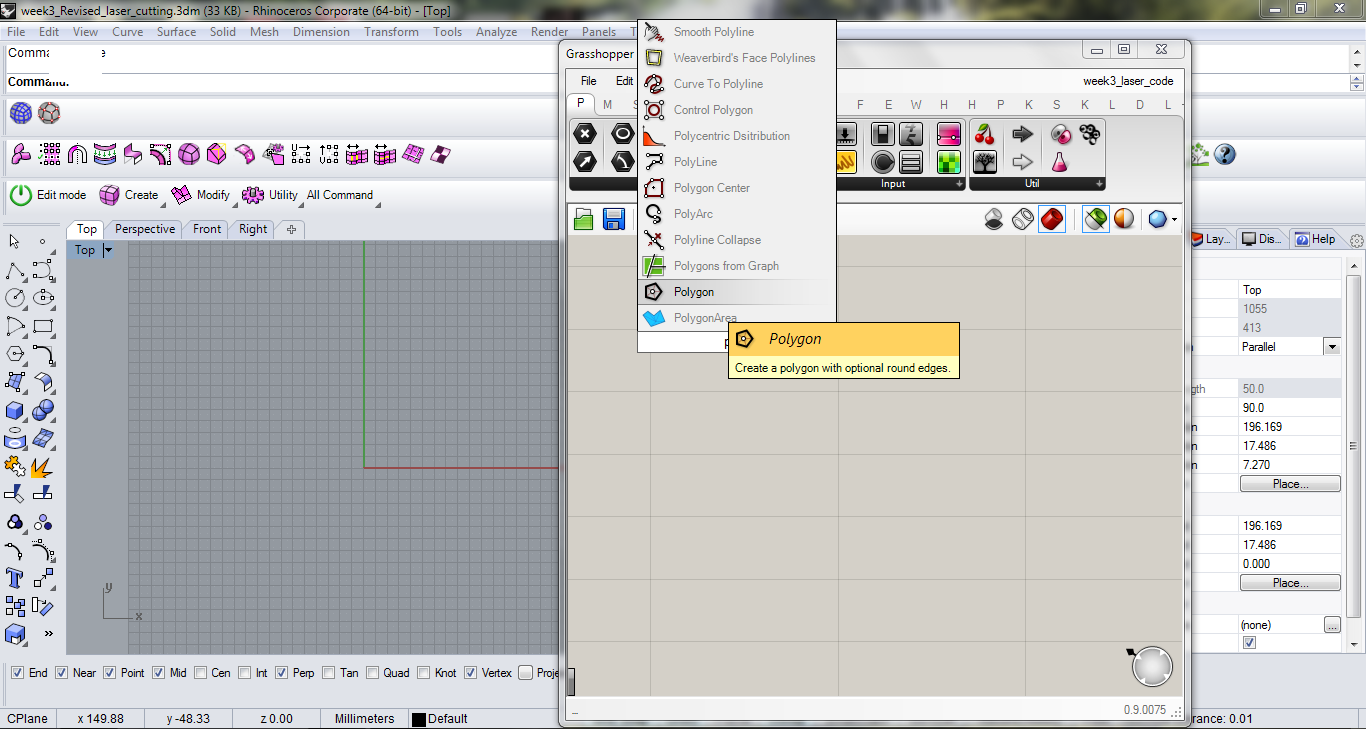1366x729 pixels.
Task: Select wireframe preview mode icon
Action: (1023, 218)
